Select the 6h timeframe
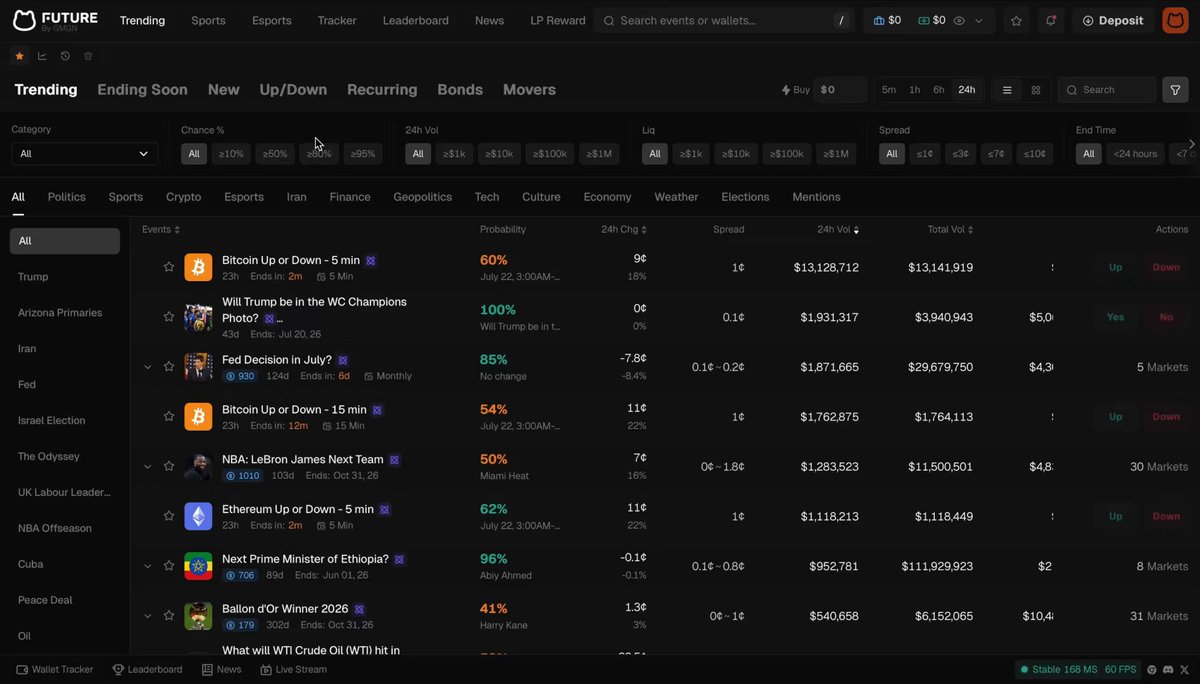Image resolution: width=1200 pixels, height=684 pixels. (939, 90)
